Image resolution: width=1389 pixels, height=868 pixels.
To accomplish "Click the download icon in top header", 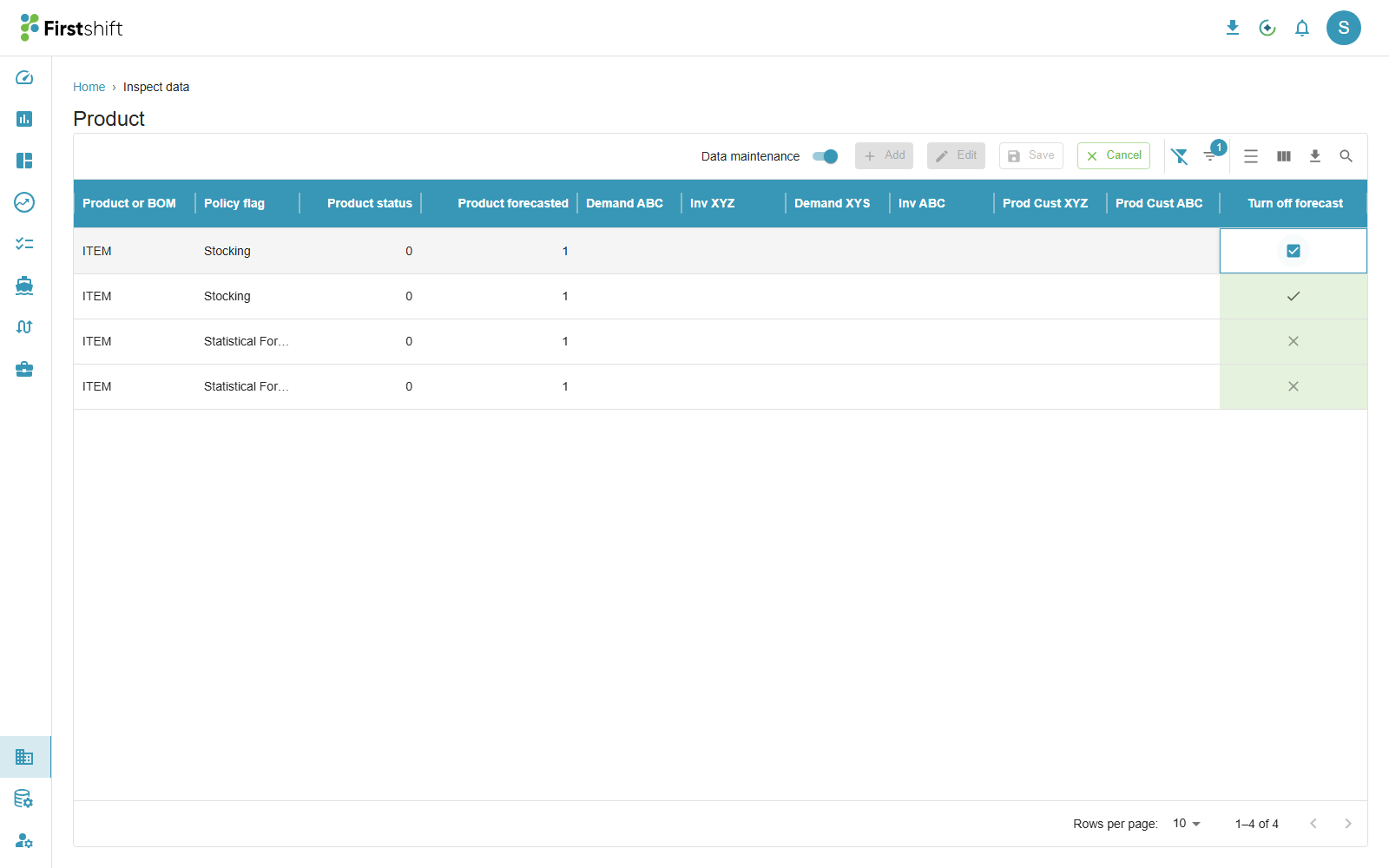I will 1233,28.
